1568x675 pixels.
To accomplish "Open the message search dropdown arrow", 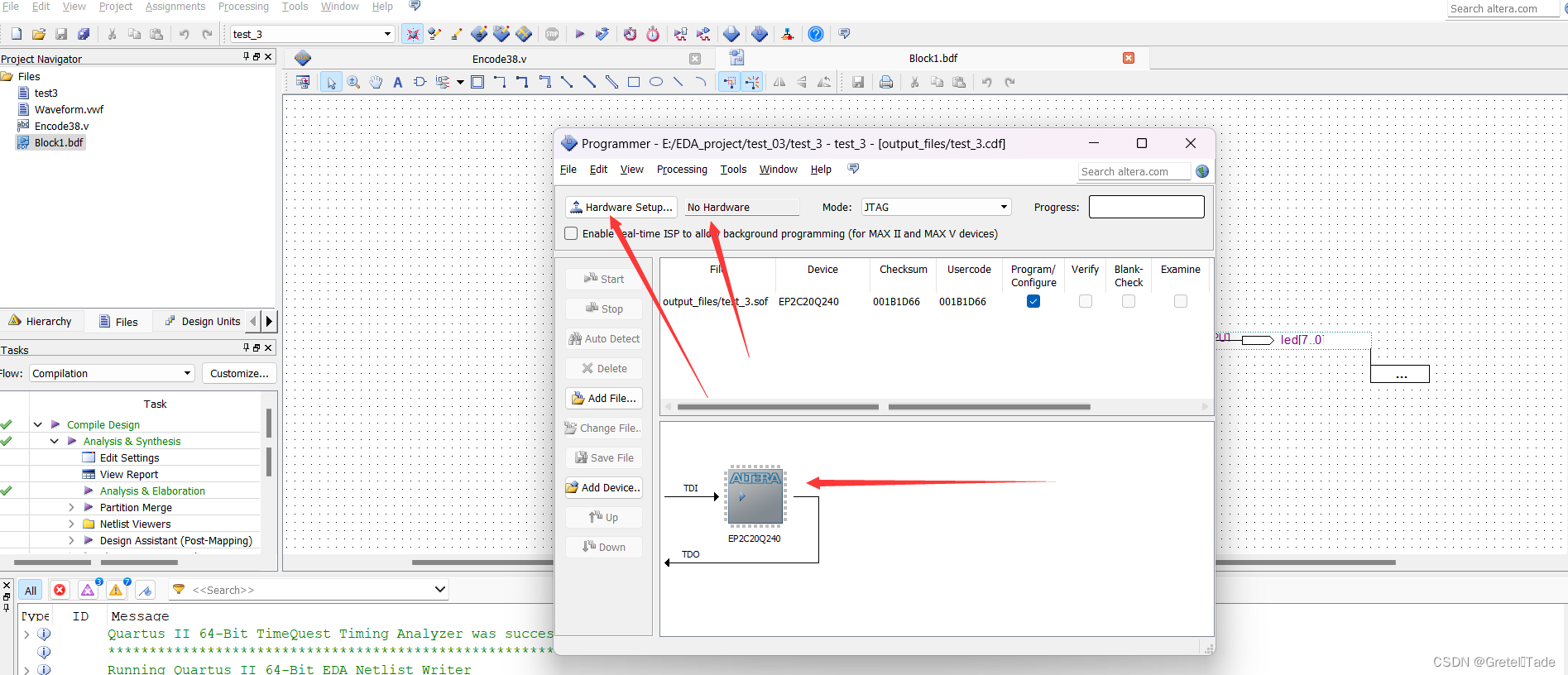I will click(x=439, y=590).
